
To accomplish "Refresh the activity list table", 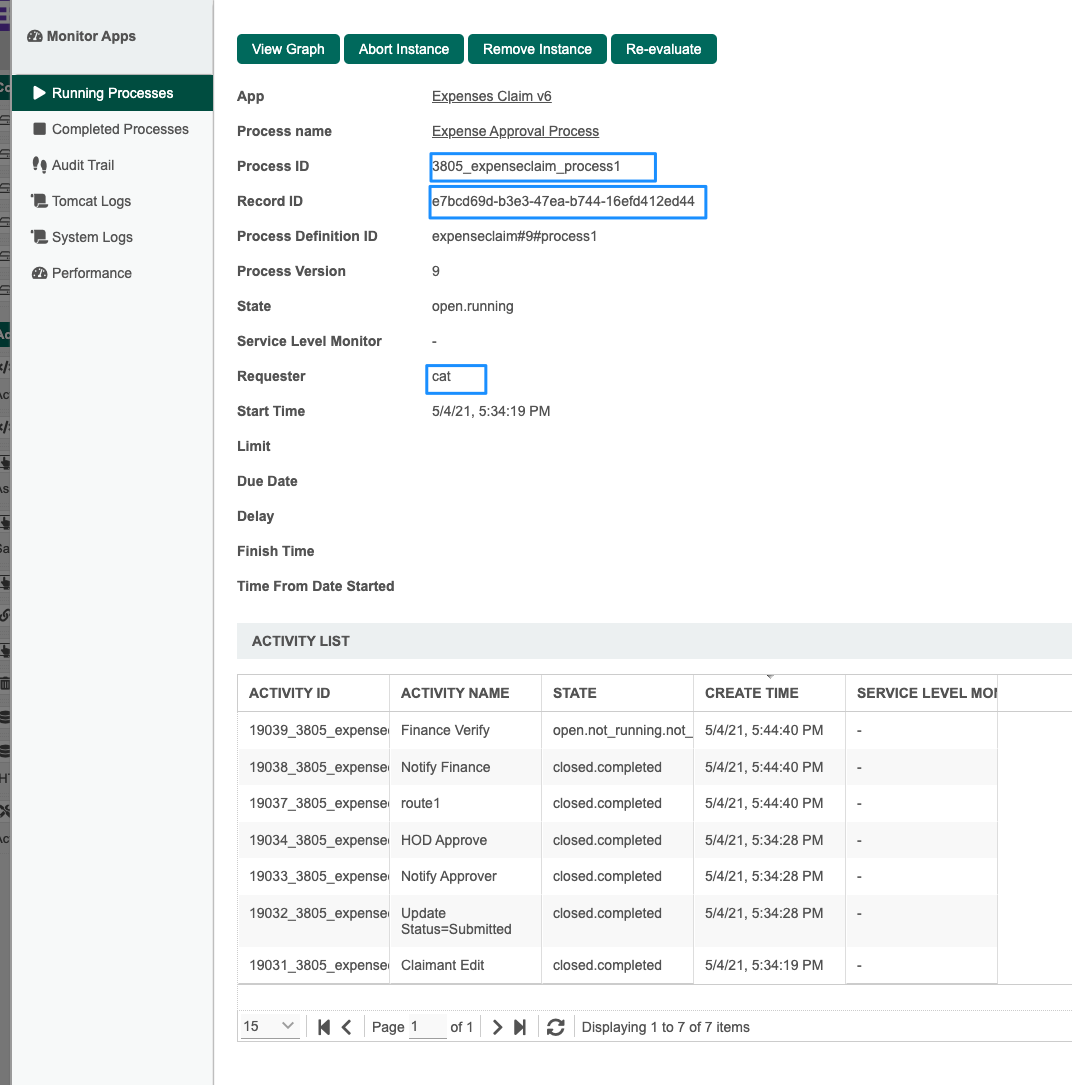I will tap(556, 1027).
